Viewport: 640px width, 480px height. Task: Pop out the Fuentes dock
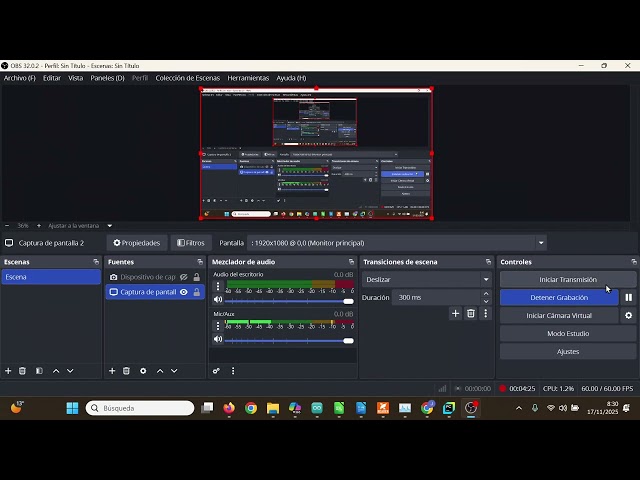click(200, 262)
